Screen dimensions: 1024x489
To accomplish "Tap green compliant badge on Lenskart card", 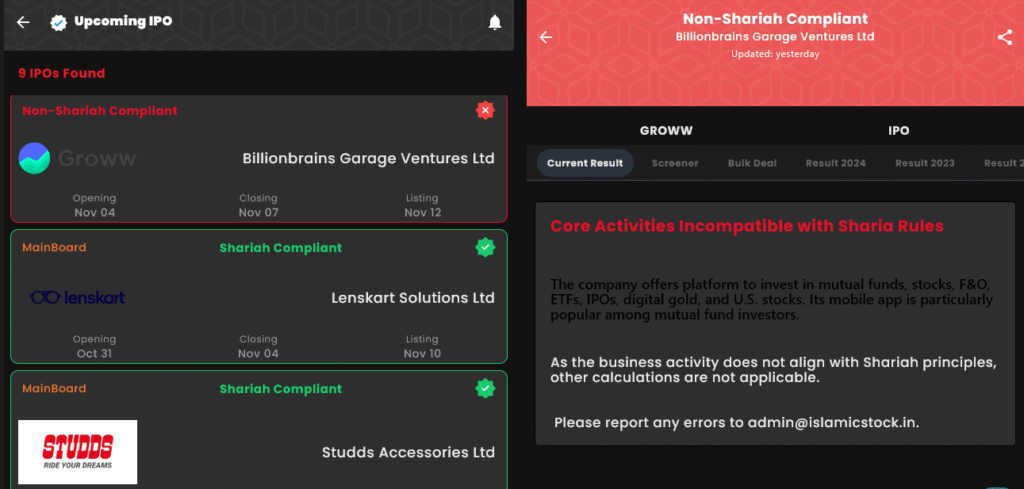I will [485, 247].
